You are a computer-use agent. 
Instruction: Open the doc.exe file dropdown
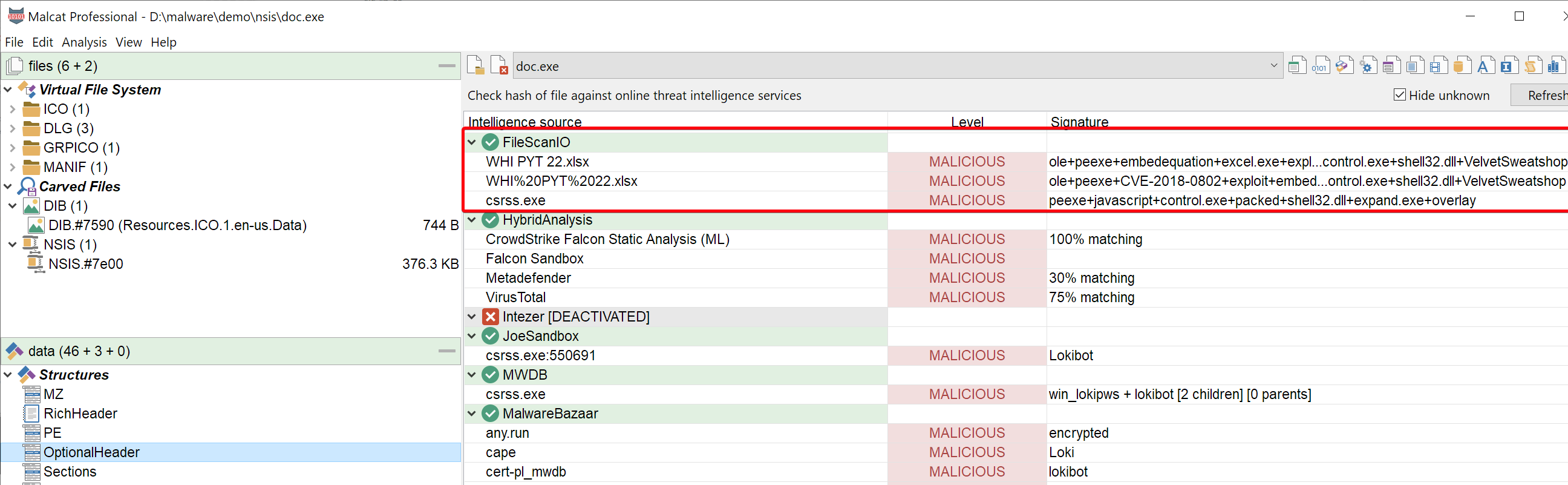1273,66
